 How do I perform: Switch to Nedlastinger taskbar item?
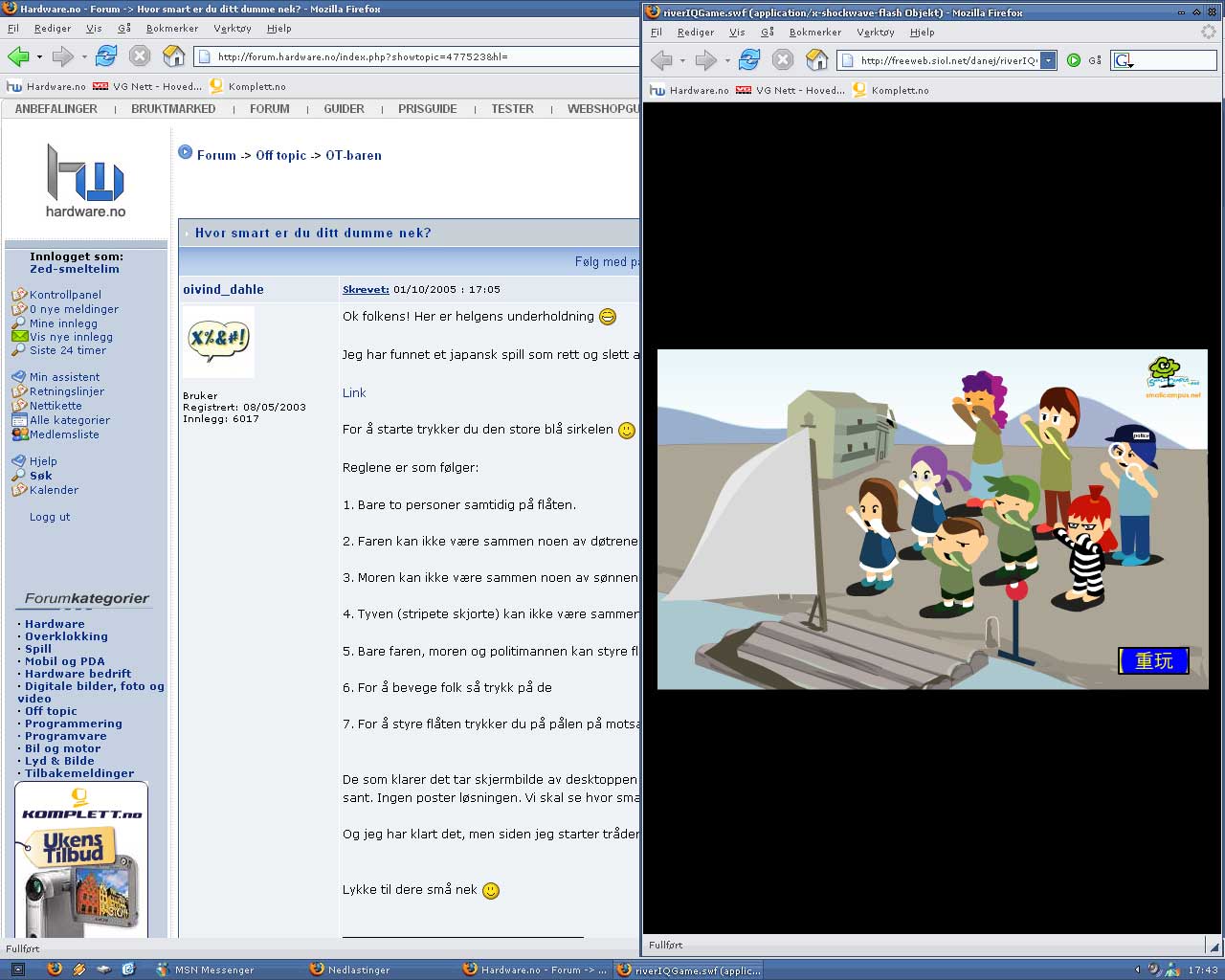point(350,969)
